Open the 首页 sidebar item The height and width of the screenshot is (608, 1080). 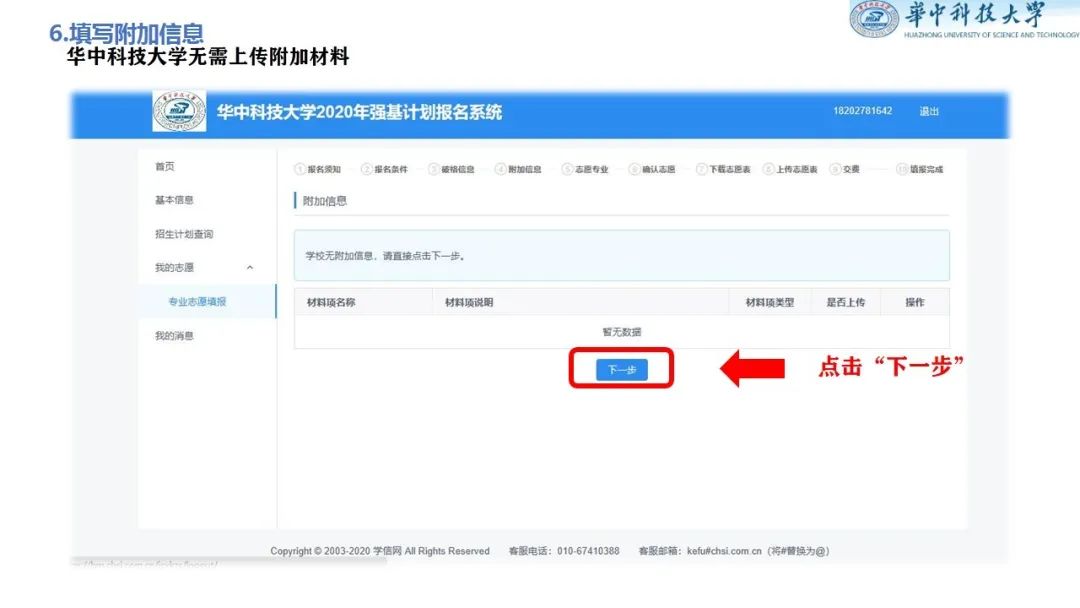point(165,167)
